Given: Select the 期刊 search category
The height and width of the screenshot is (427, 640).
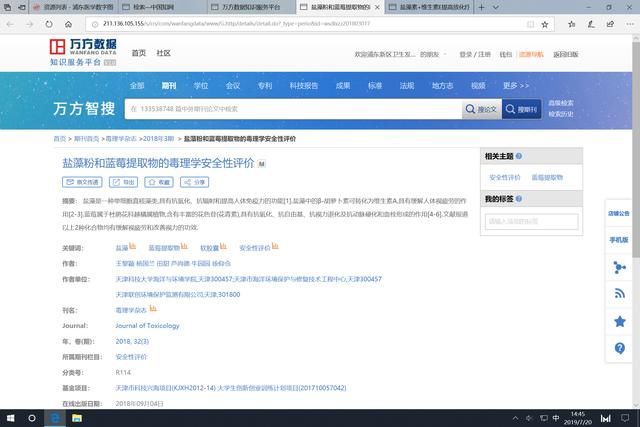Looking at the screenshot, I should 169,86.
